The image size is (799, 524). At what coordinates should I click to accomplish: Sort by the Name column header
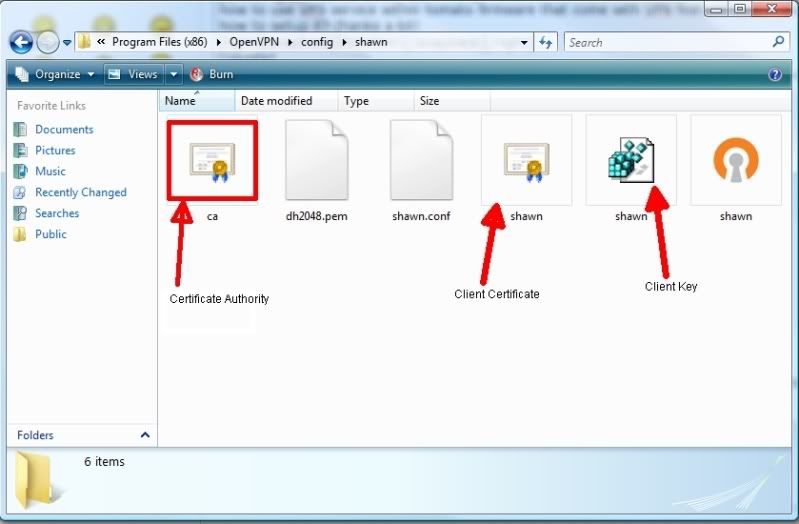197,101
